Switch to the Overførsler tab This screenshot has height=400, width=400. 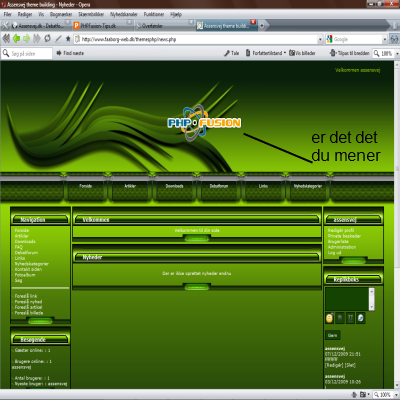pyautogui.click(x=165, y=26)
